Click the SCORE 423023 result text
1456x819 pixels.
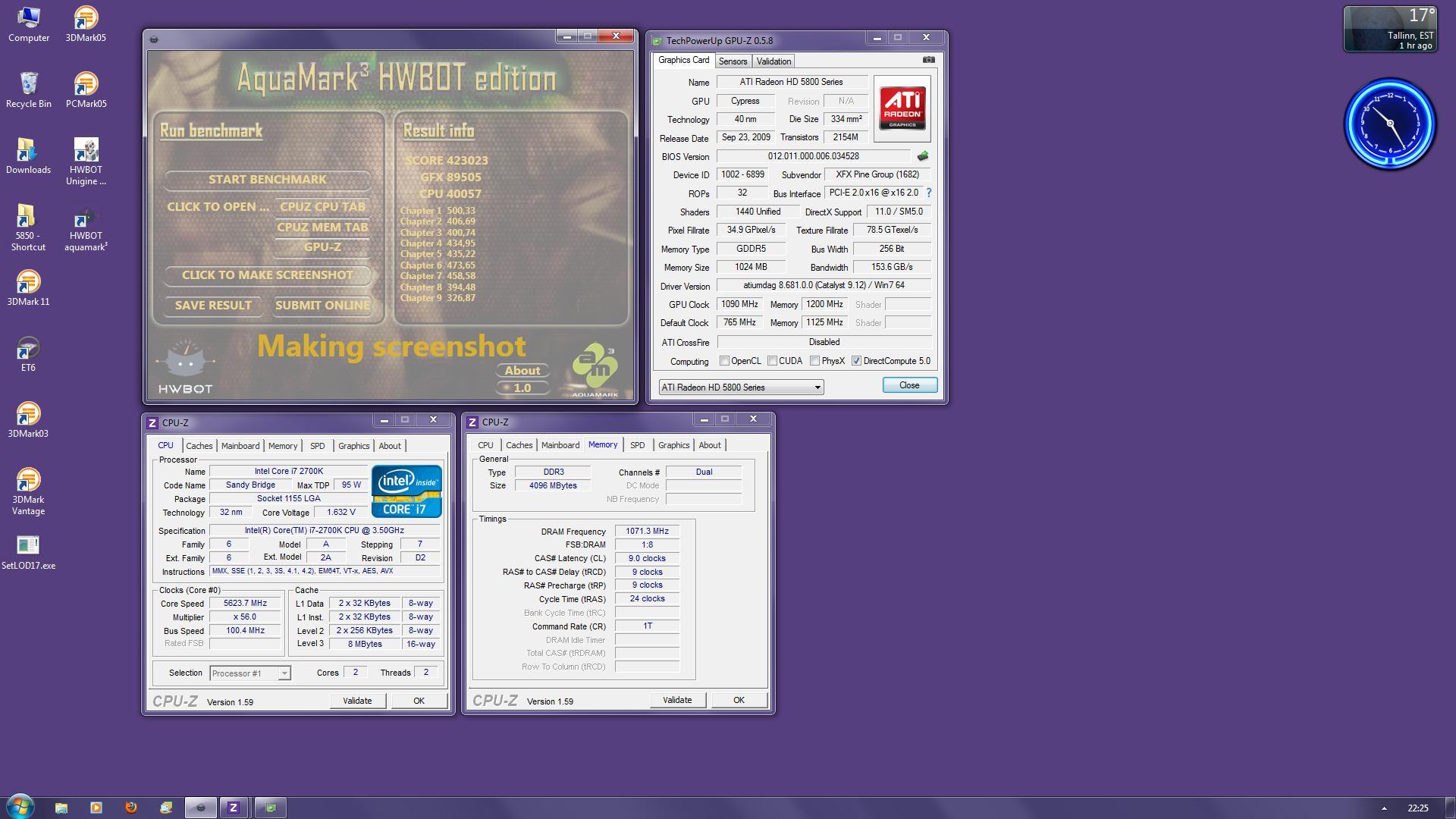coord(447,160)
